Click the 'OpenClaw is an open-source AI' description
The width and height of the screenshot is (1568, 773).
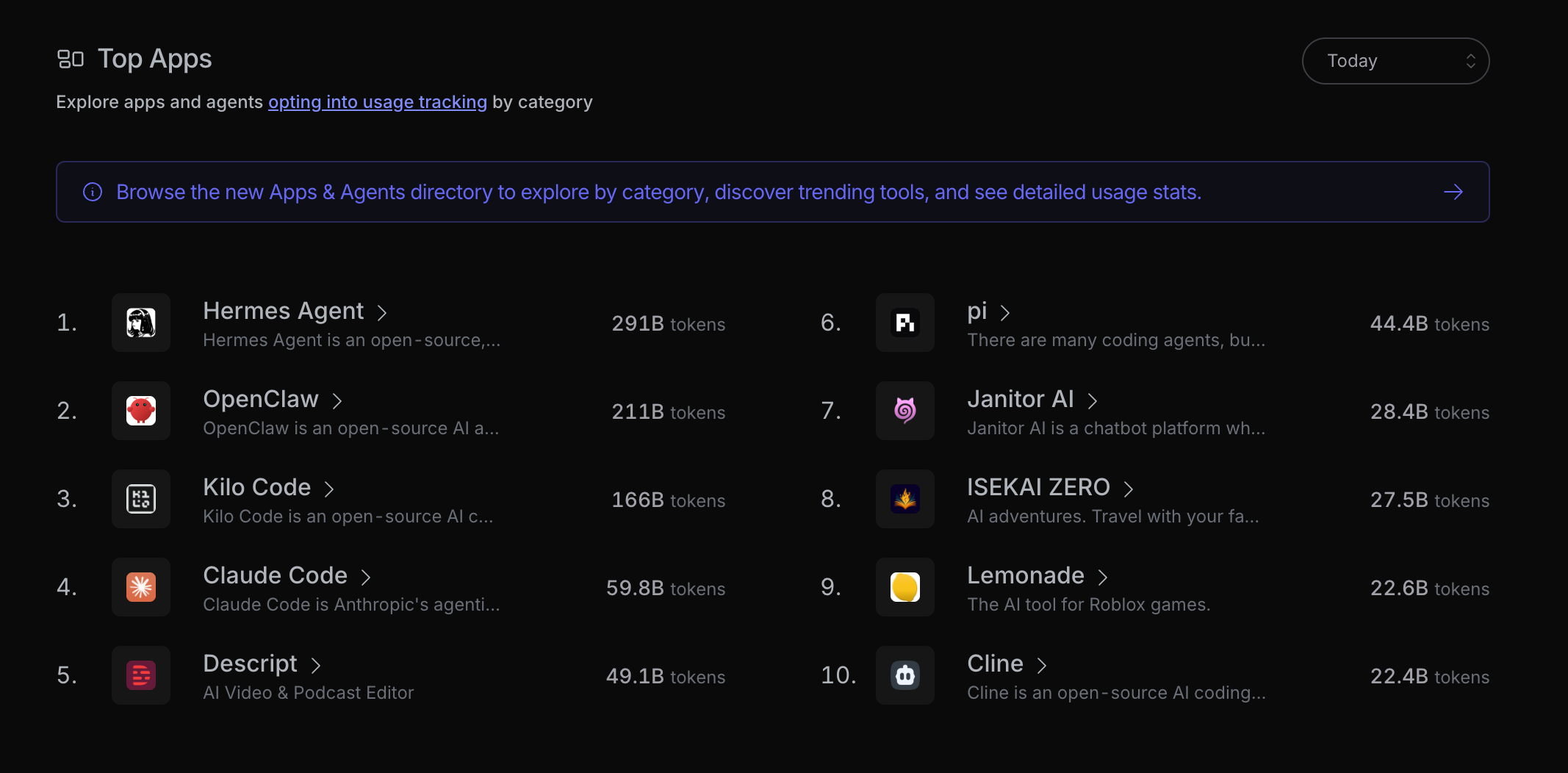pyautogui.click(x=351, y=428)
